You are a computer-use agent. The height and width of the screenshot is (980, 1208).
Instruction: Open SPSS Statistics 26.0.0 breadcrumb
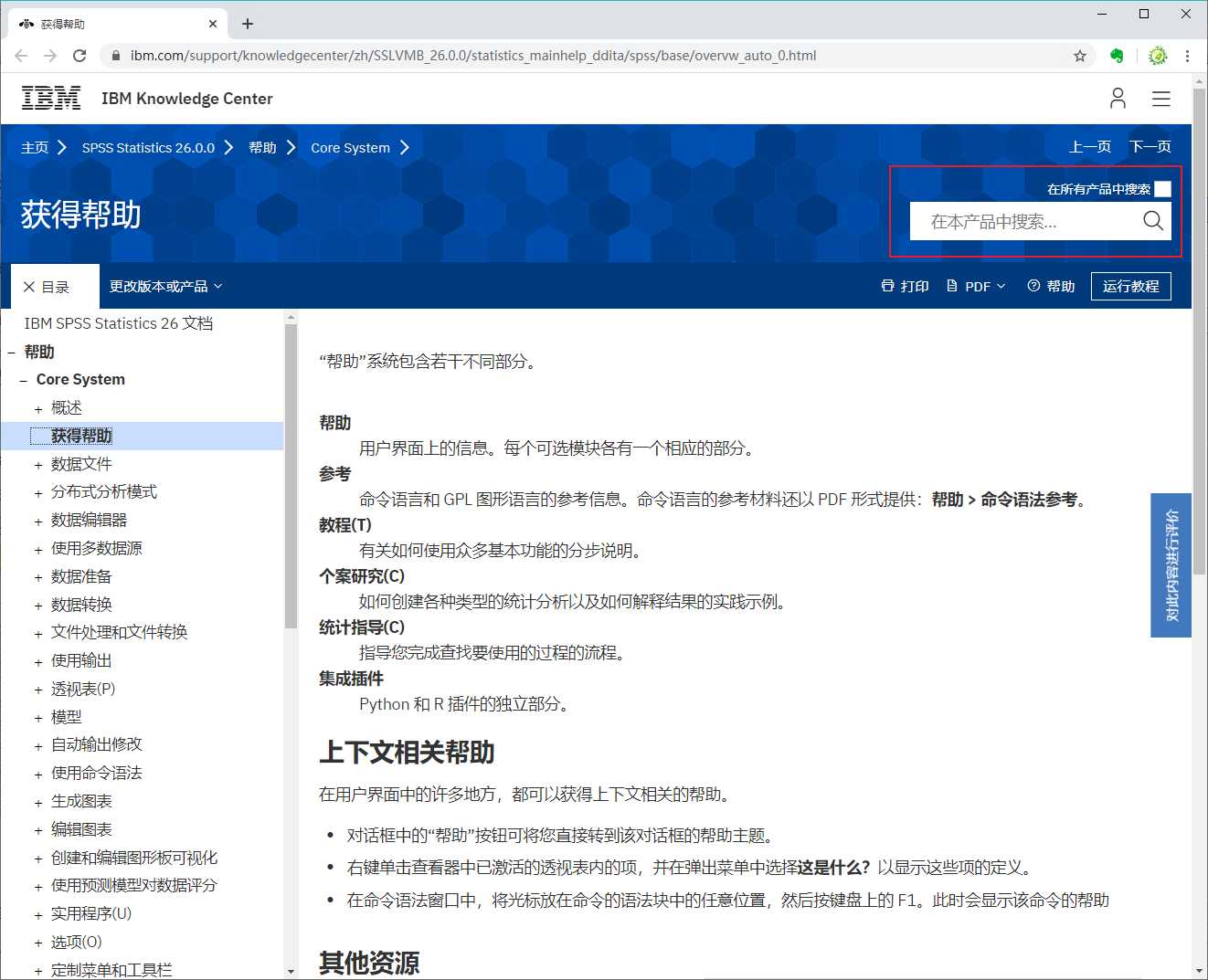click(x=148, y=147)
